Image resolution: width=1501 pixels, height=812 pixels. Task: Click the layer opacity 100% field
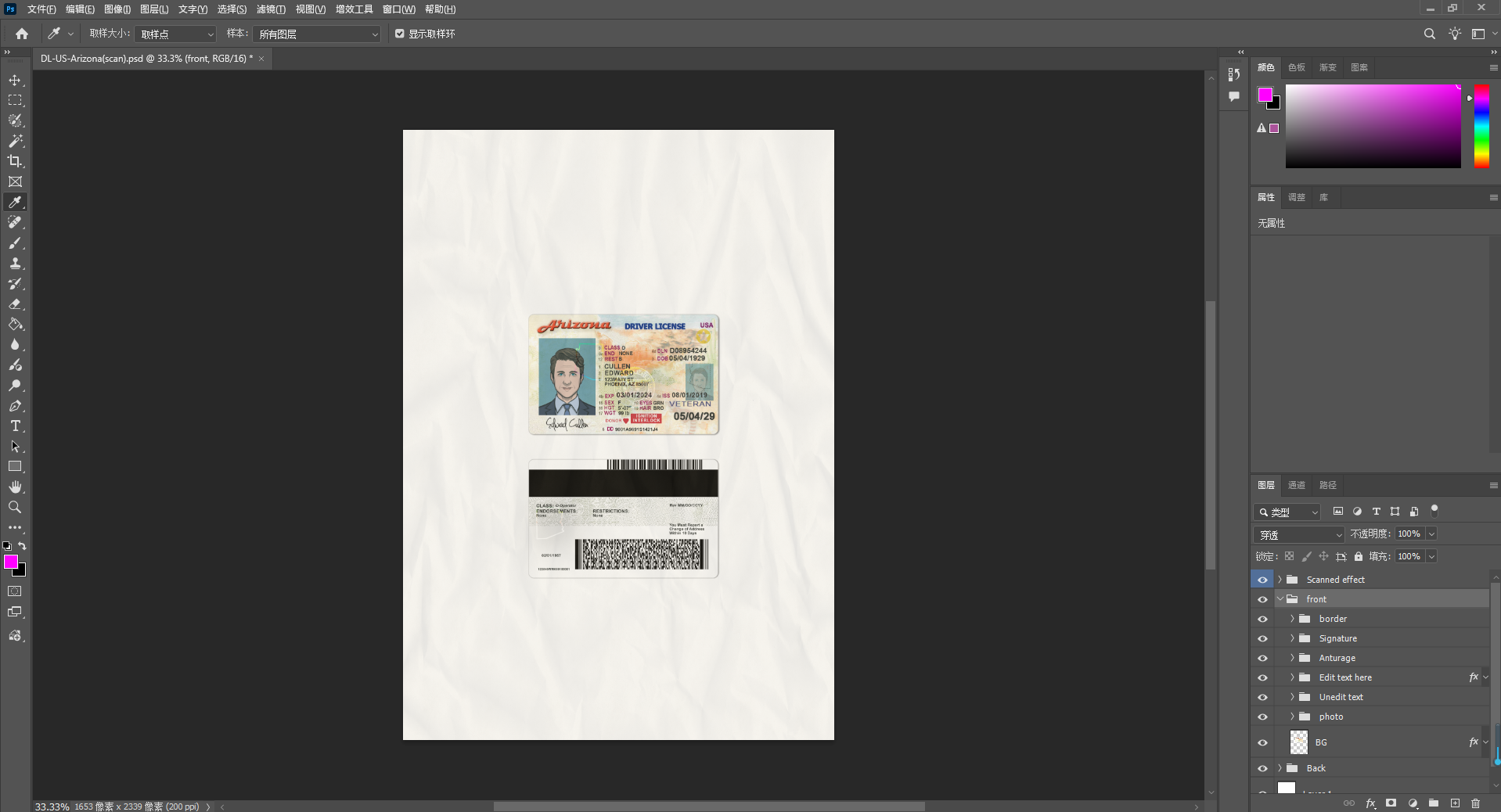1409,534
